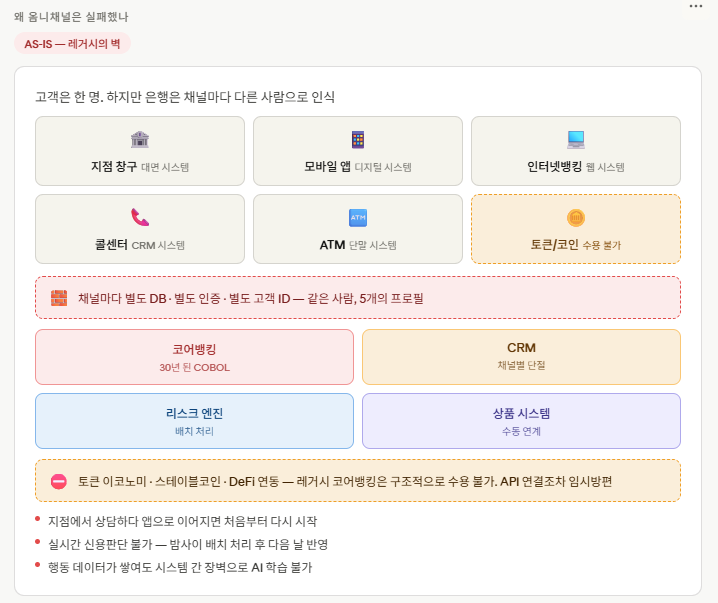Click the CRM 채널별 단절 box

coord(521,357)
